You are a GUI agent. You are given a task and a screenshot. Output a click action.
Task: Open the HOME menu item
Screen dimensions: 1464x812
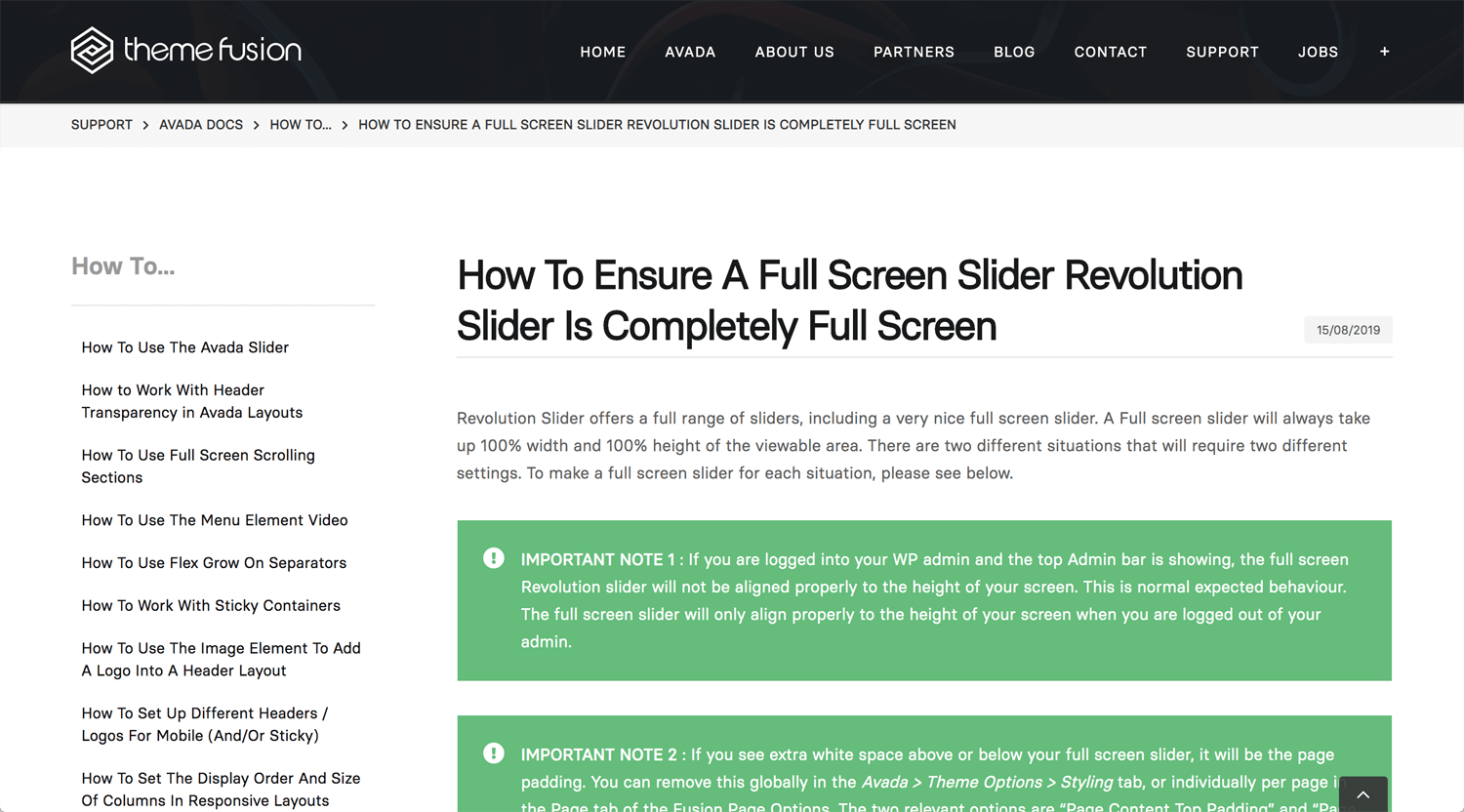click(x=603, y=52)
